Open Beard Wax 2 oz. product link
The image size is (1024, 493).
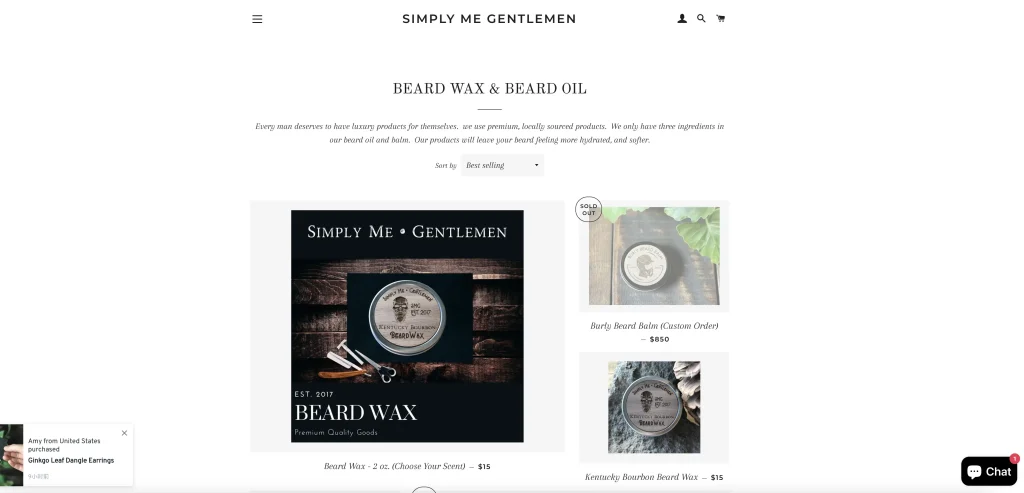click(394, 466)
